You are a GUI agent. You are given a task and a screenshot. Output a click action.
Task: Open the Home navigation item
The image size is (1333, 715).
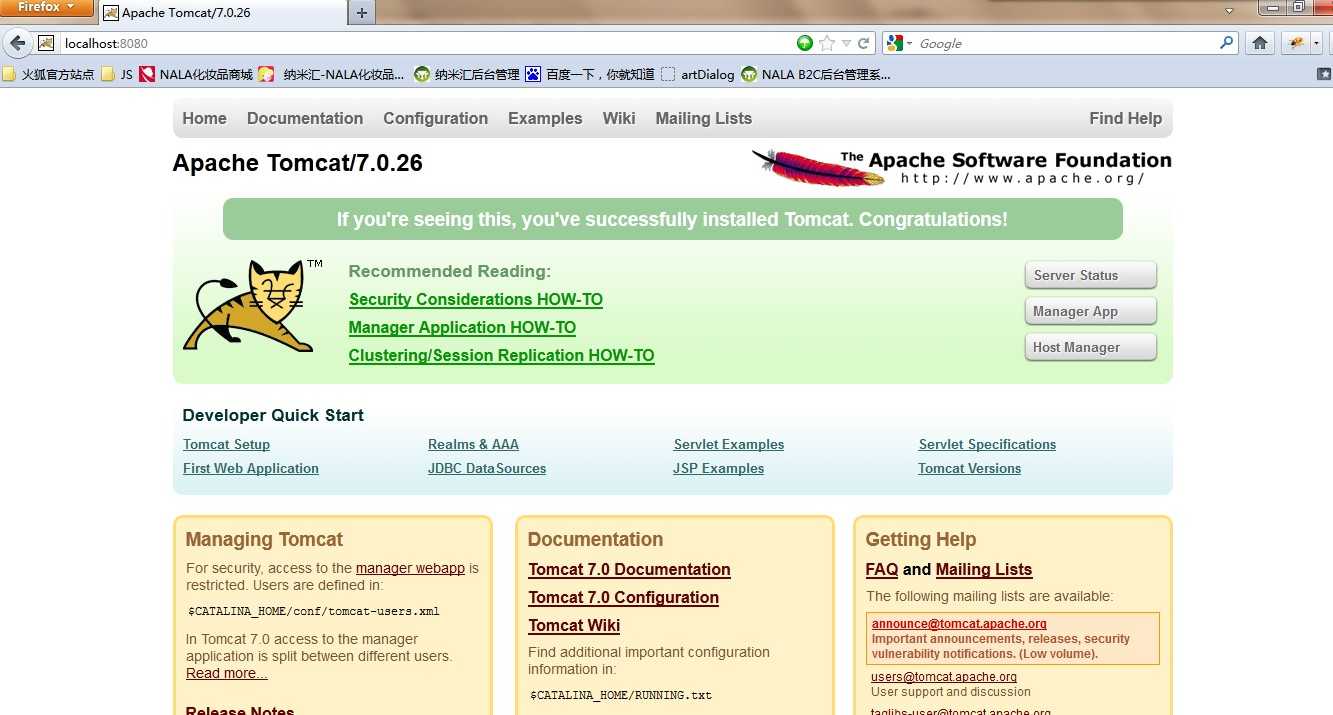click(204, 118)
